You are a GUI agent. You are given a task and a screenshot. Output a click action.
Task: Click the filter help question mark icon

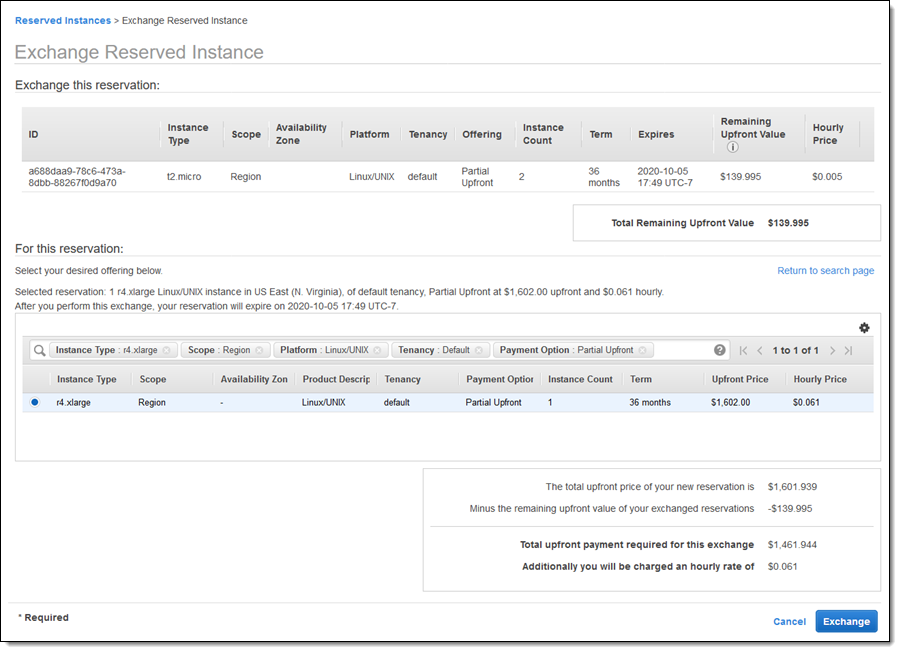point(720,350)
